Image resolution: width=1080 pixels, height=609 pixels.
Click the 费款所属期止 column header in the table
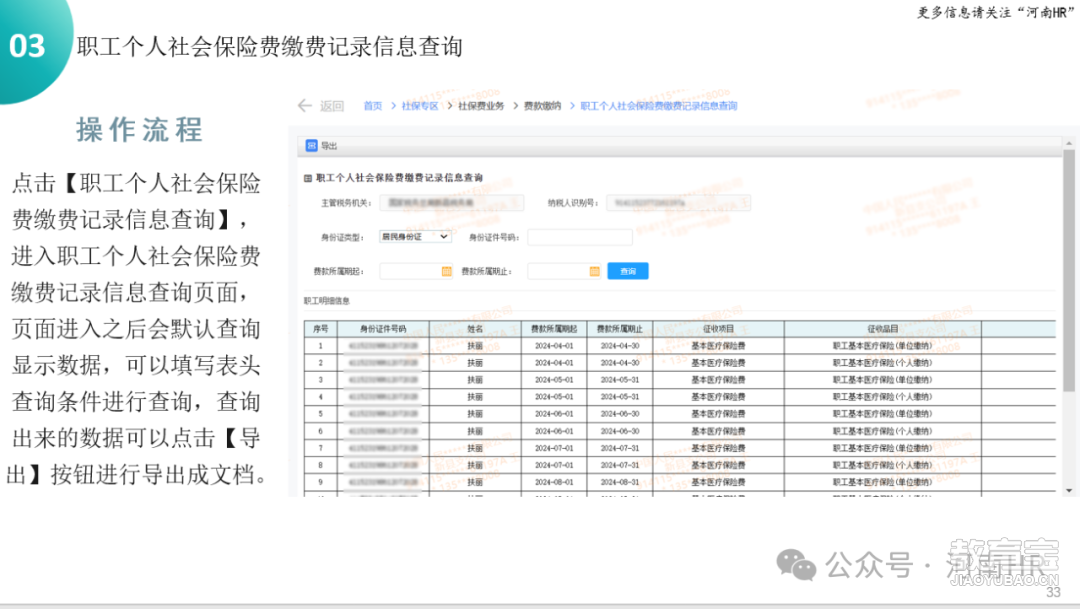tap(619, 329)
